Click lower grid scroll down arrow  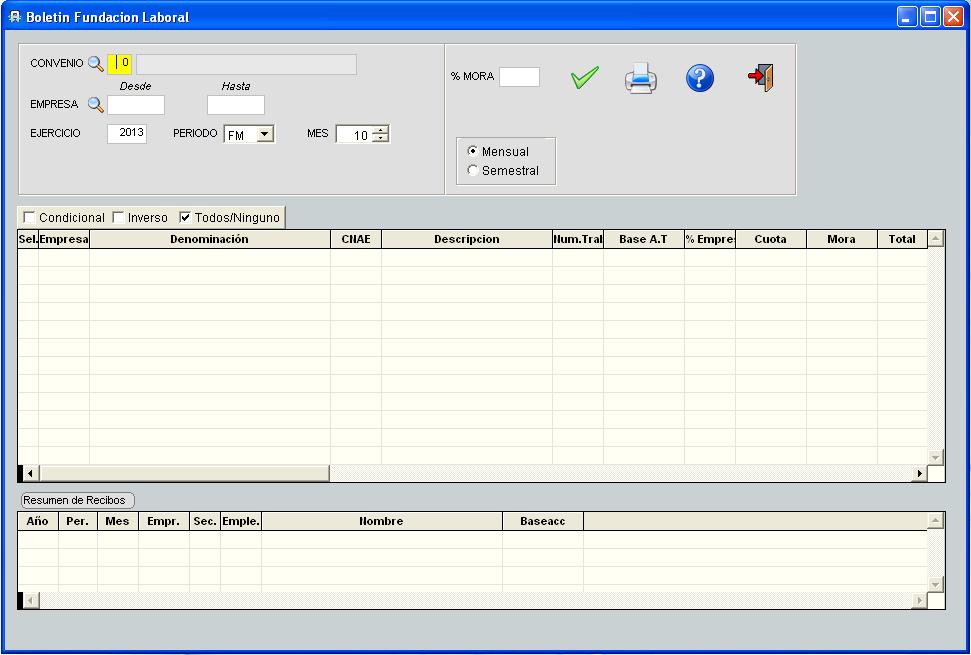tap(936, 584)
